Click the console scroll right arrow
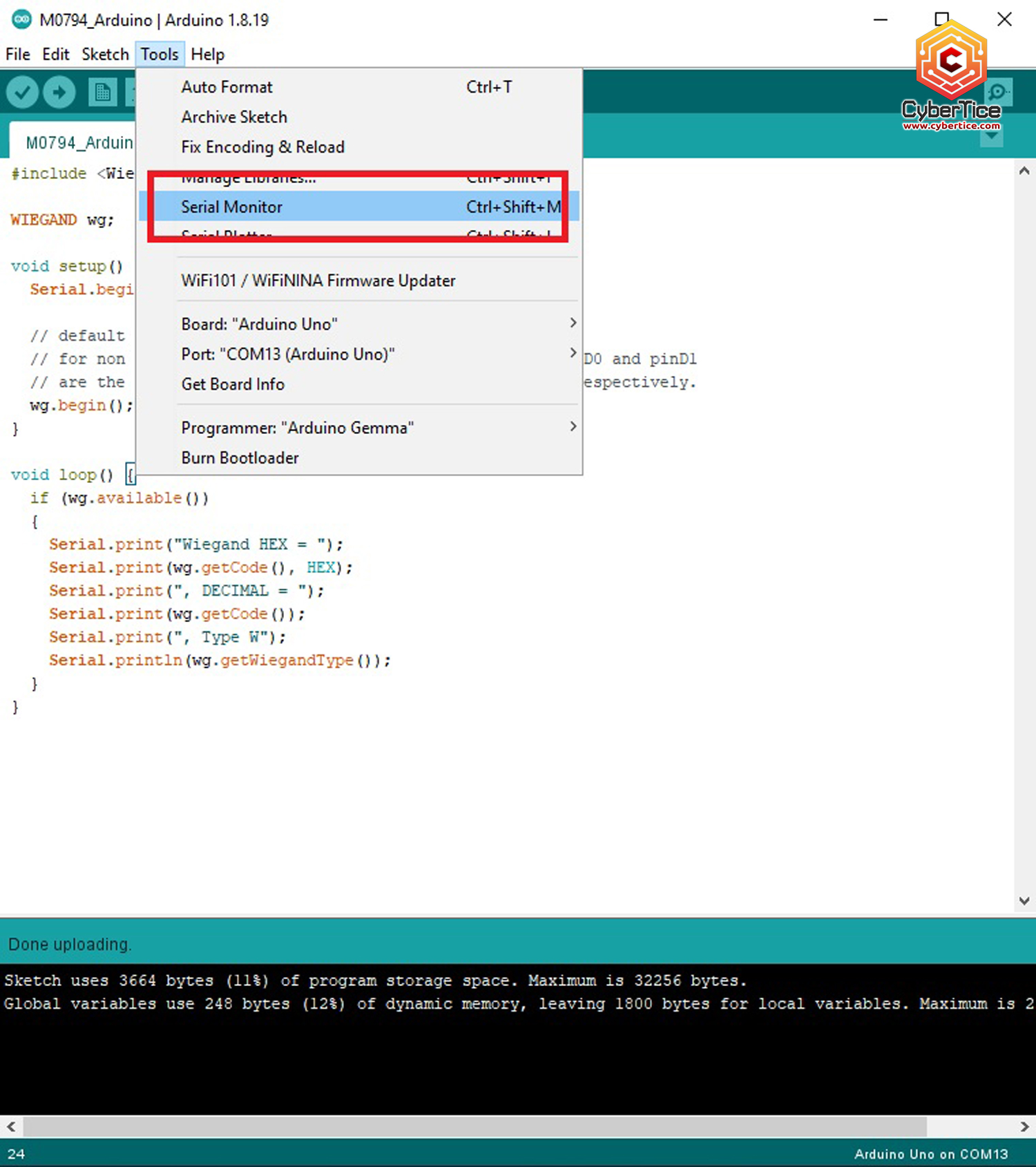The image size is (1036, 1167). [1025, 1126]
